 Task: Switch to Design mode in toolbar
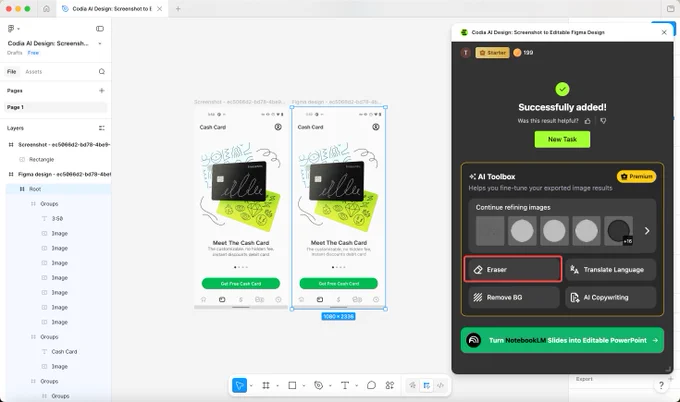[x=427, y=385]
